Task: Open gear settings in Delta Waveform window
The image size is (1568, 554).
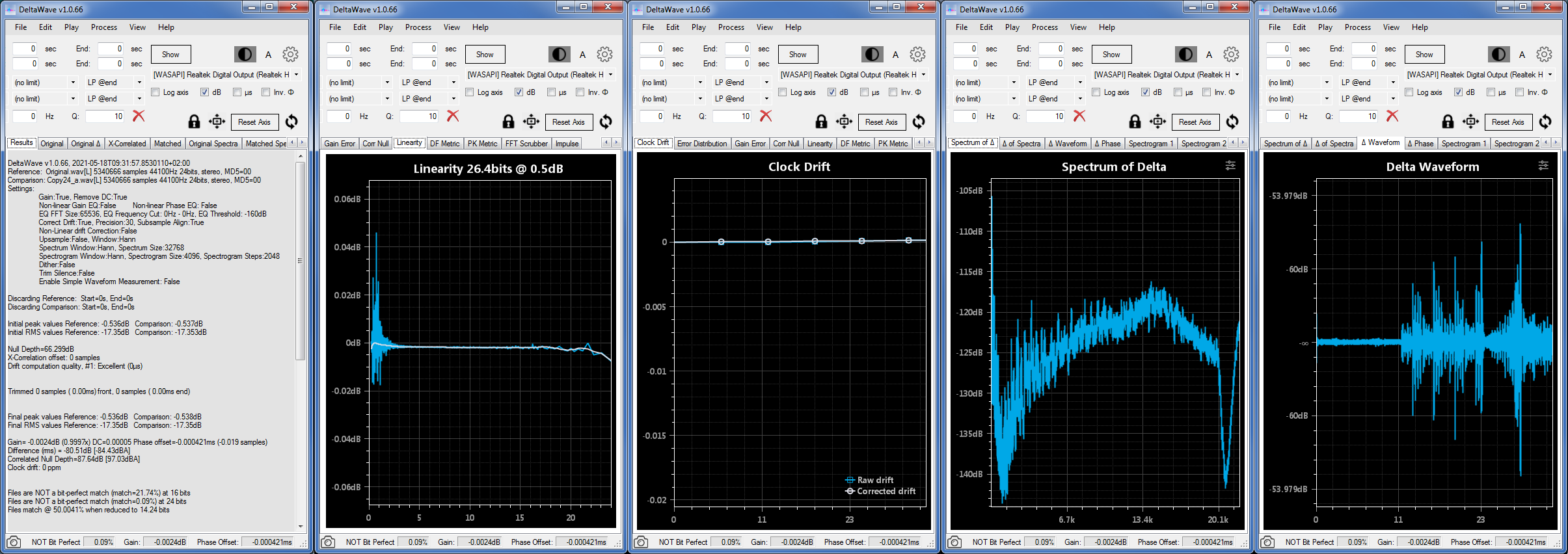Action: 1544,54
